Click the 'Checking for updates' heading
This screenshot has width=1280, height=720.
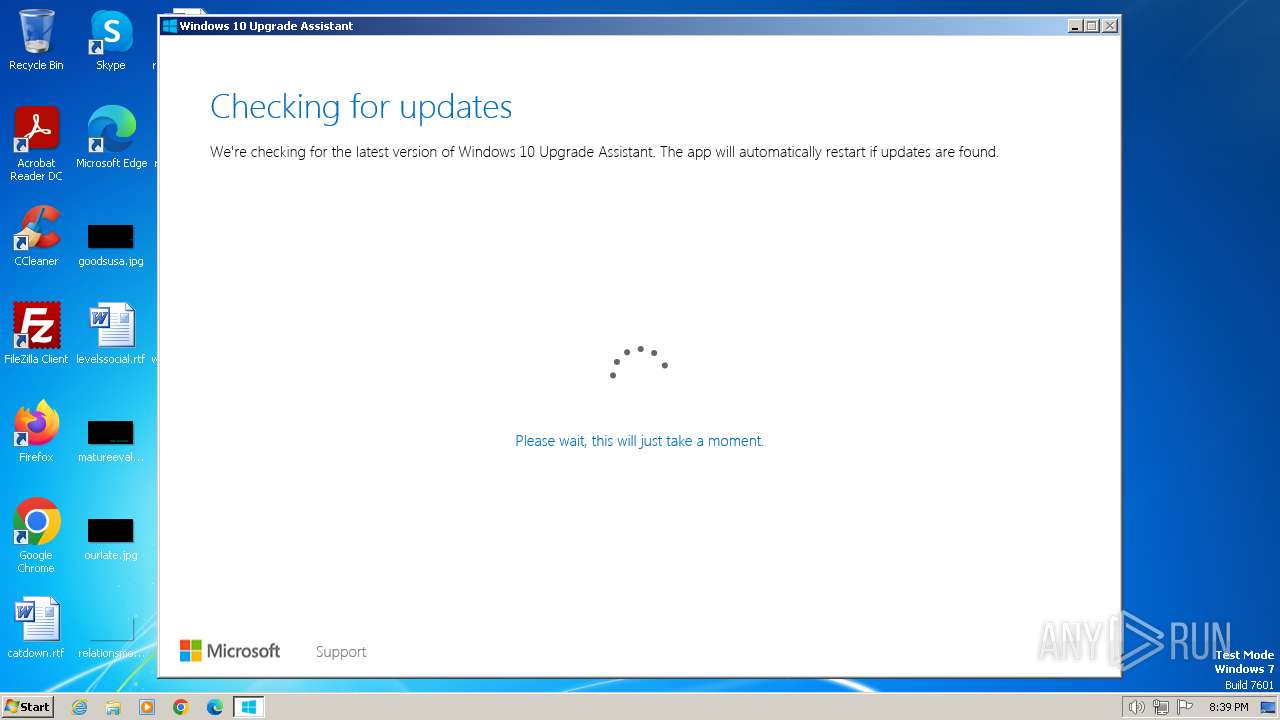(361, 106)
